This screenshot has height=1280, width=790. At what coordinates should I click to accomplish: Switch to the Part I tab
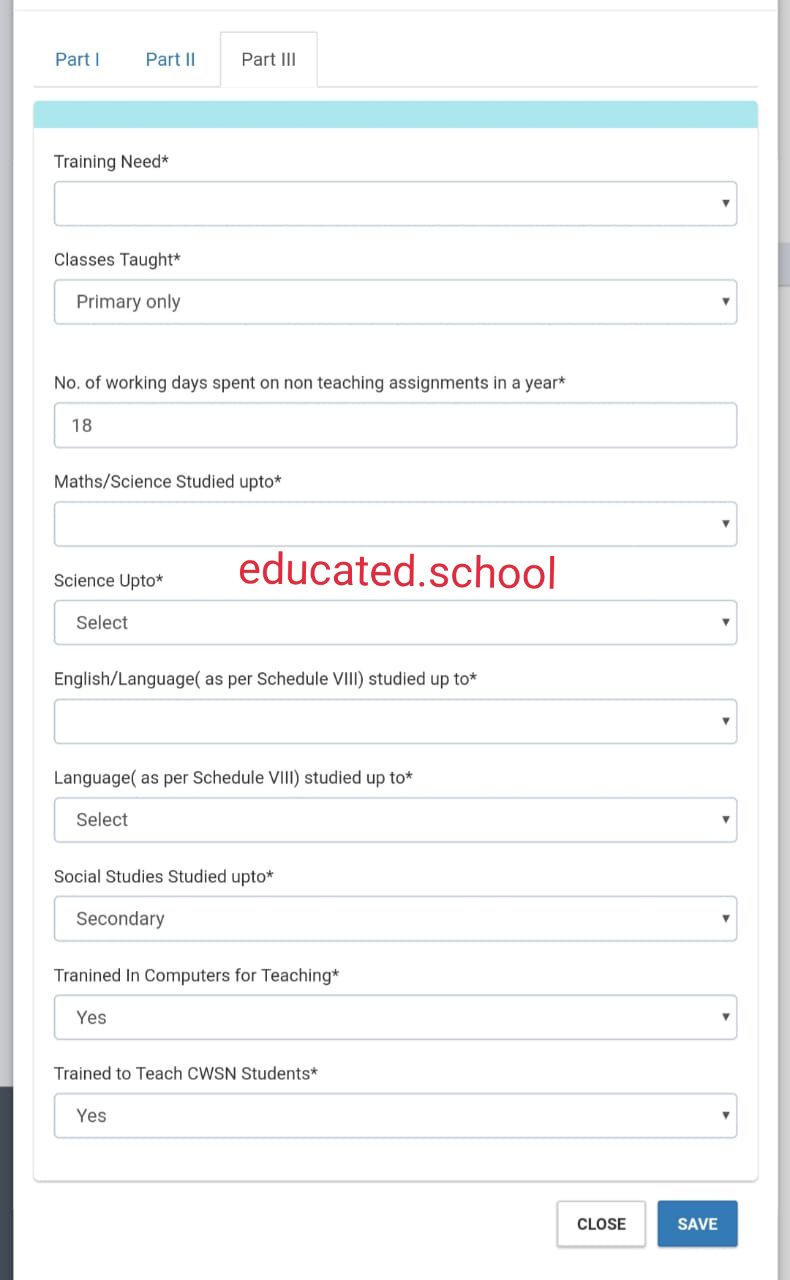pyautogui.click(x=77, y=60)
